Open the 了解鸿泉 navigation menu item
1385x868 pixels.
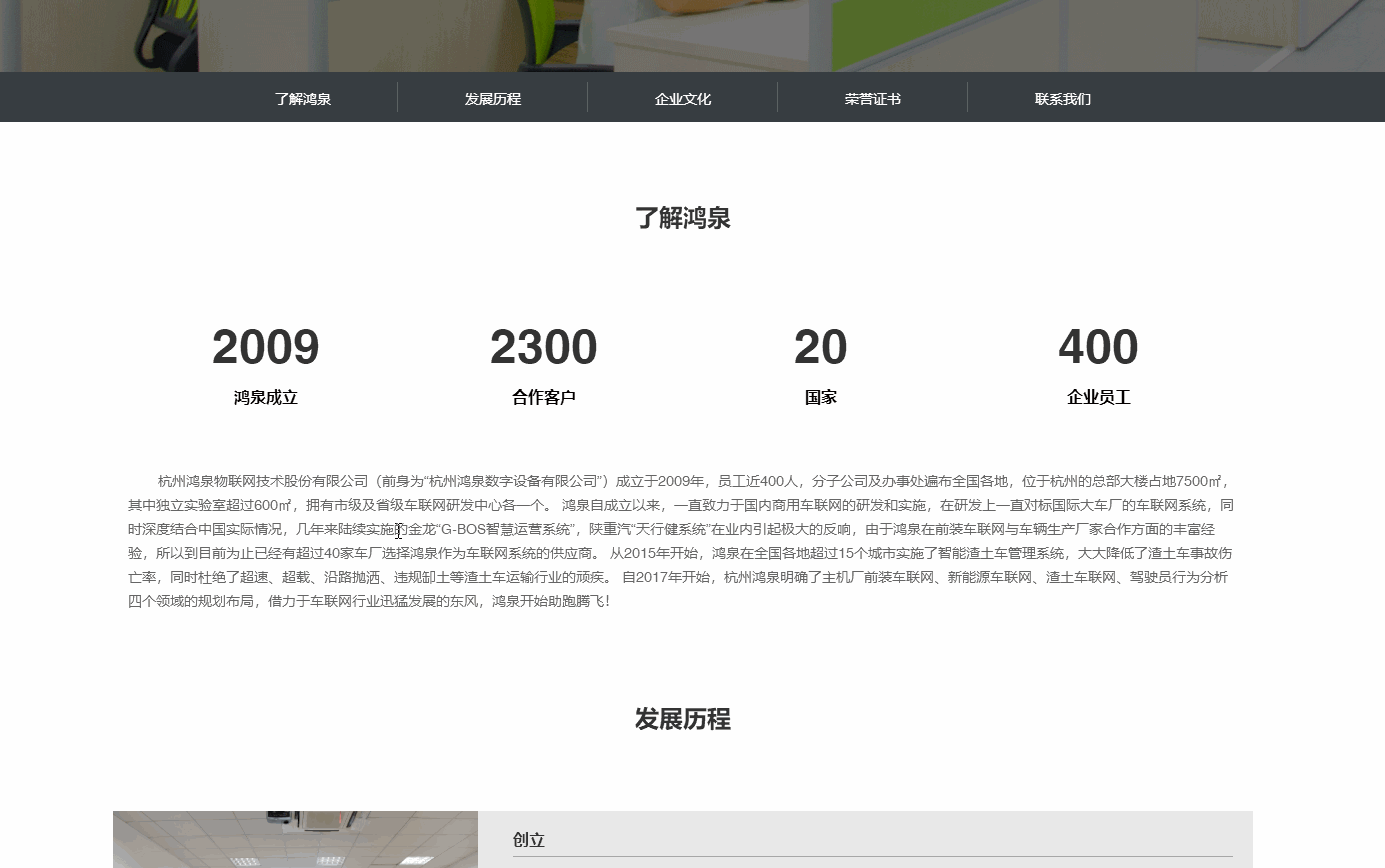[304, 97]
